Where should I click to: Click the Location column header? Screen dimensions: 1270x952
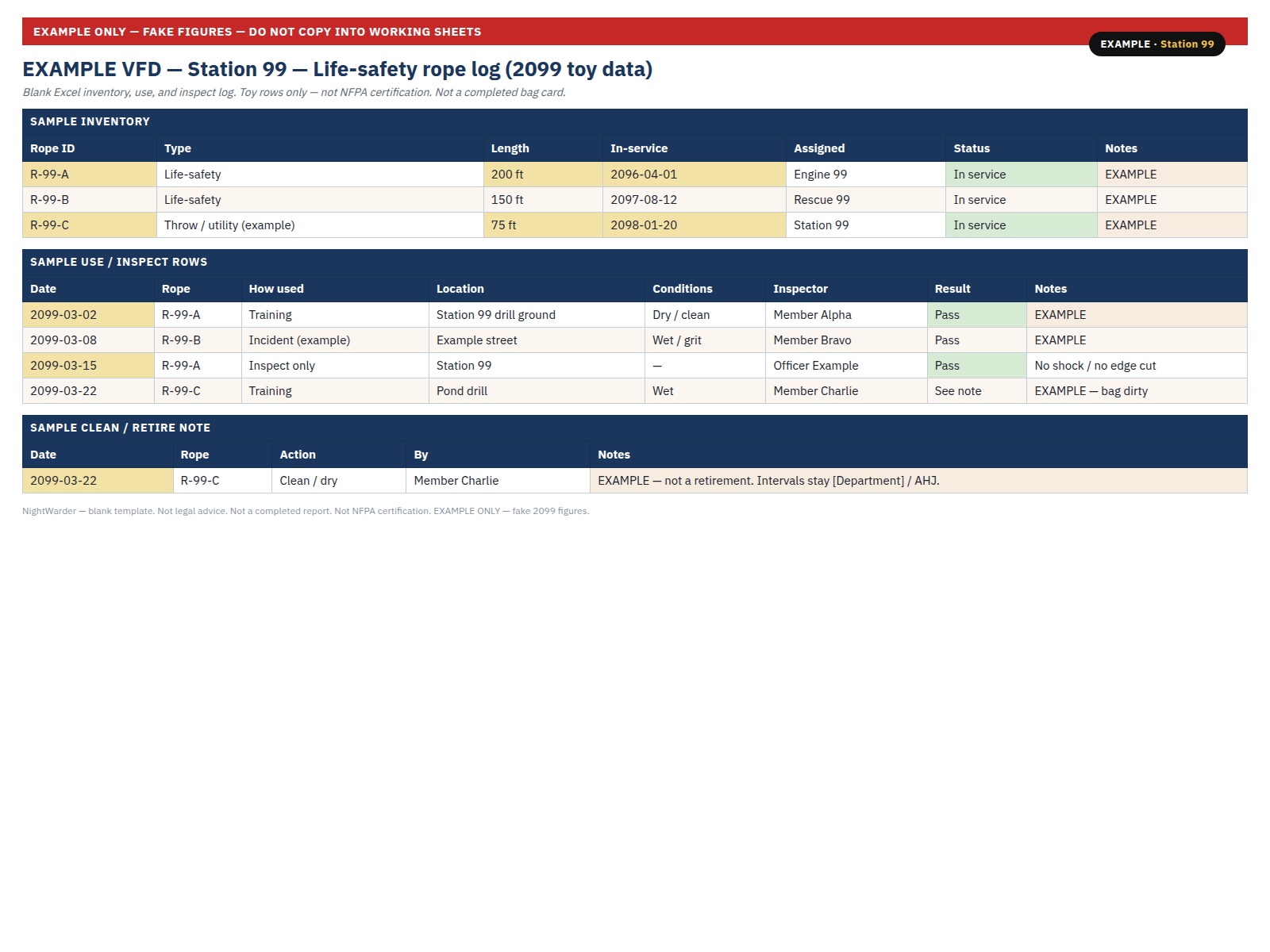pos(537,289)
